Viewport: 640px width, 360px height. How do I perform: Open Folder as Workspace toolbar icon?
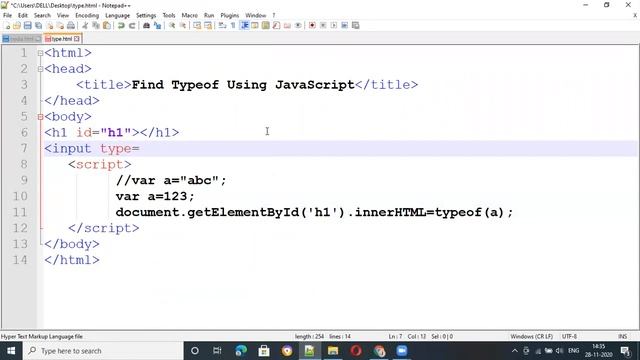(x=287, y=26)
